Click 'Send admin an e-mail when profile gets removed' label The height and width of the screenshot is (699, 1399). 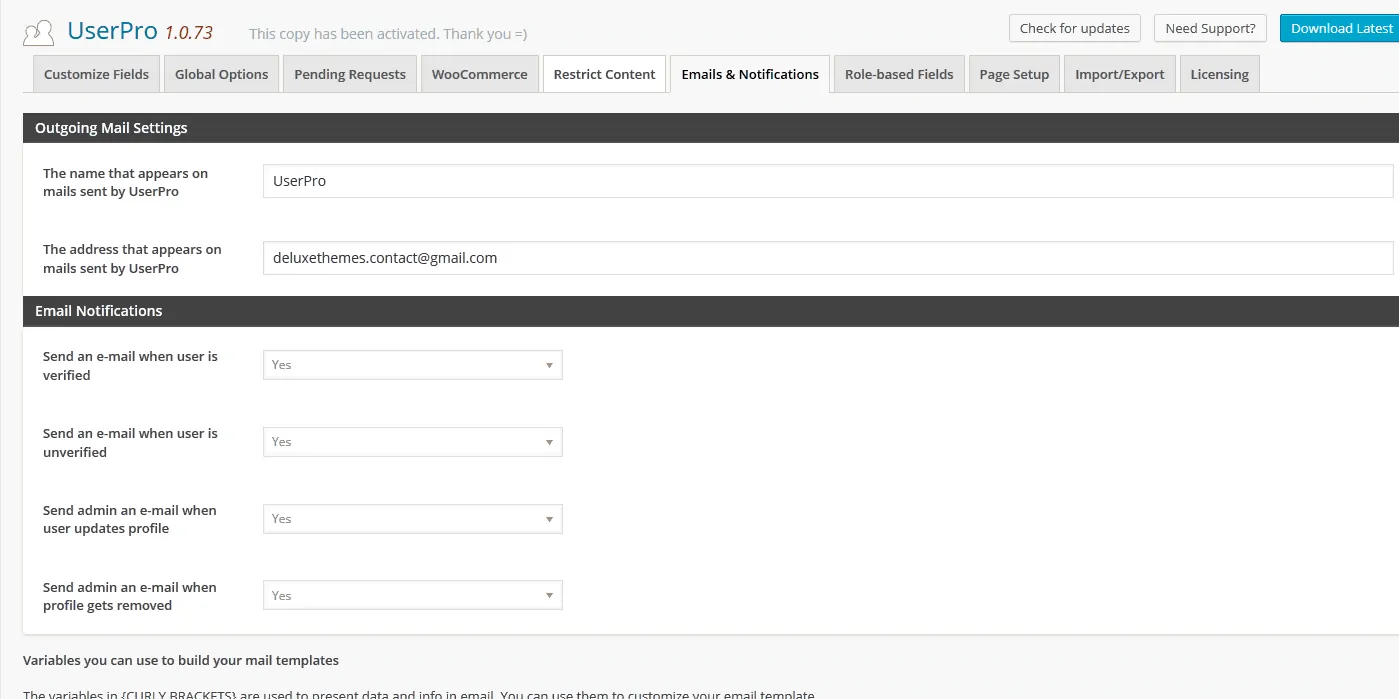pyautogui.click(x=130, y=596)
